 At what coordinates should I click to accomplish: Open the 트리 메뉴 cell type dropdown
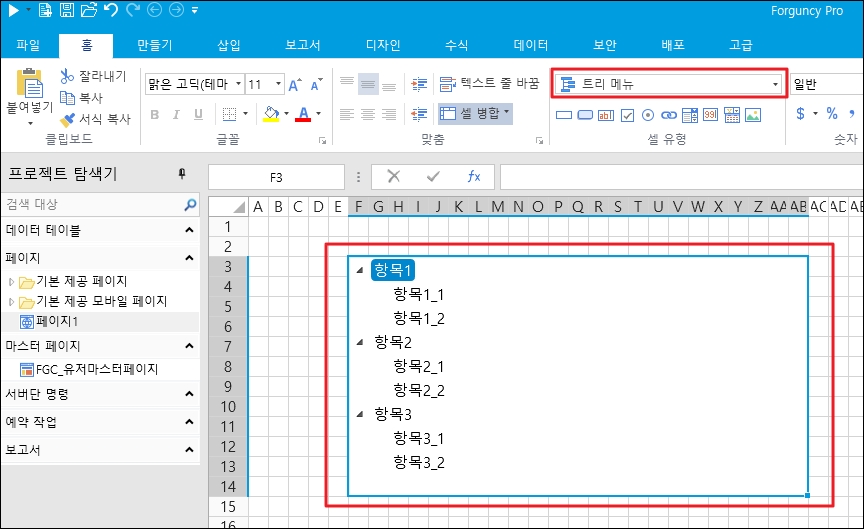[776, 84]
